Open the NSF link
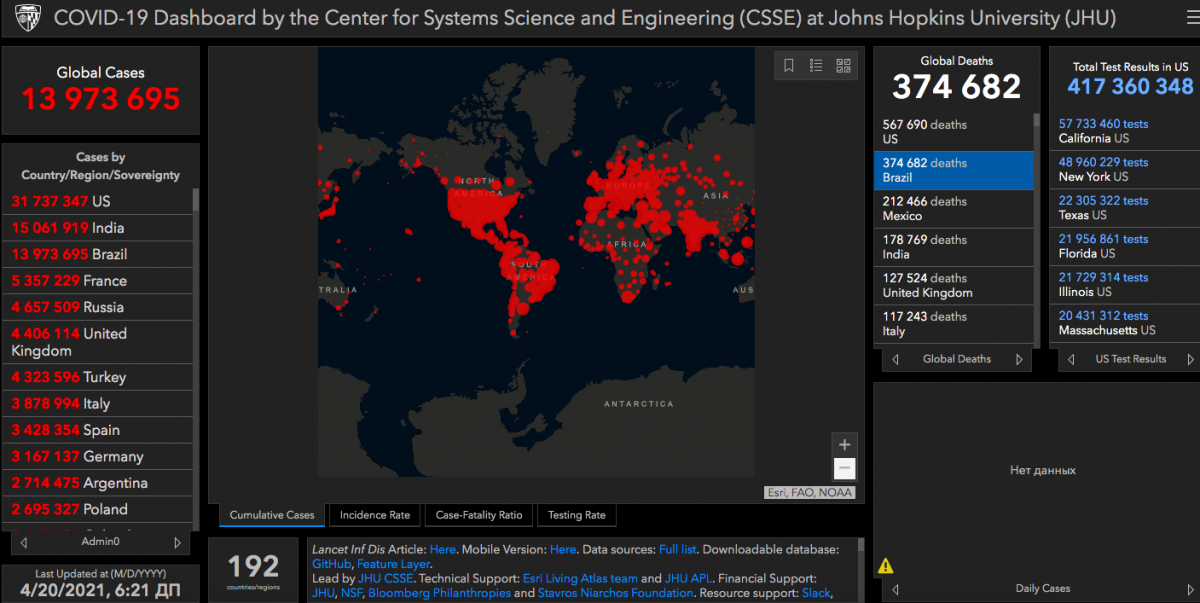 [352, 593]
